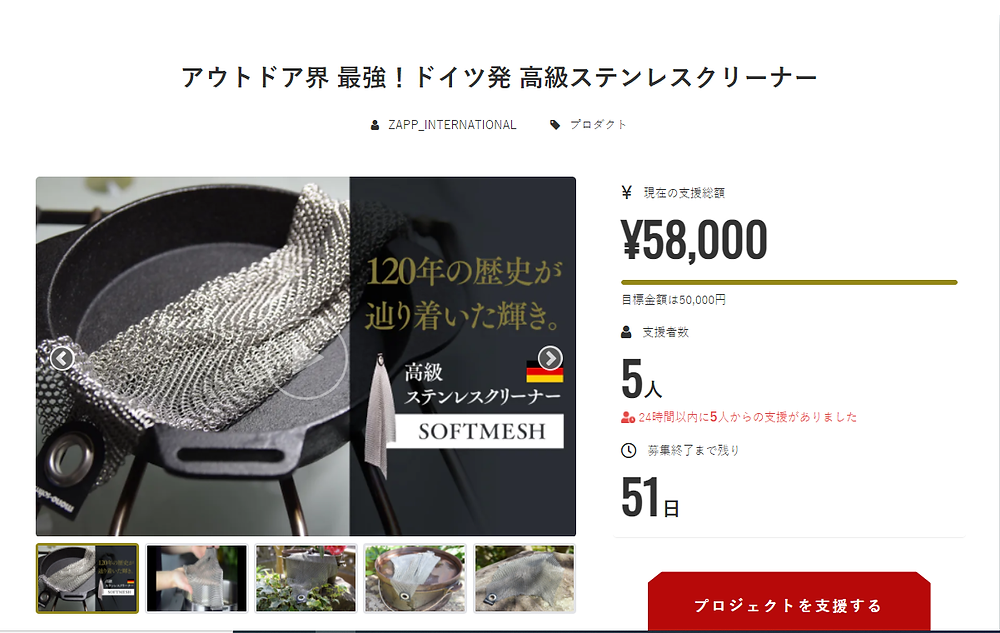Click the project title heading
This screenshot has height=633, width=1000.
tap(499, 78)
